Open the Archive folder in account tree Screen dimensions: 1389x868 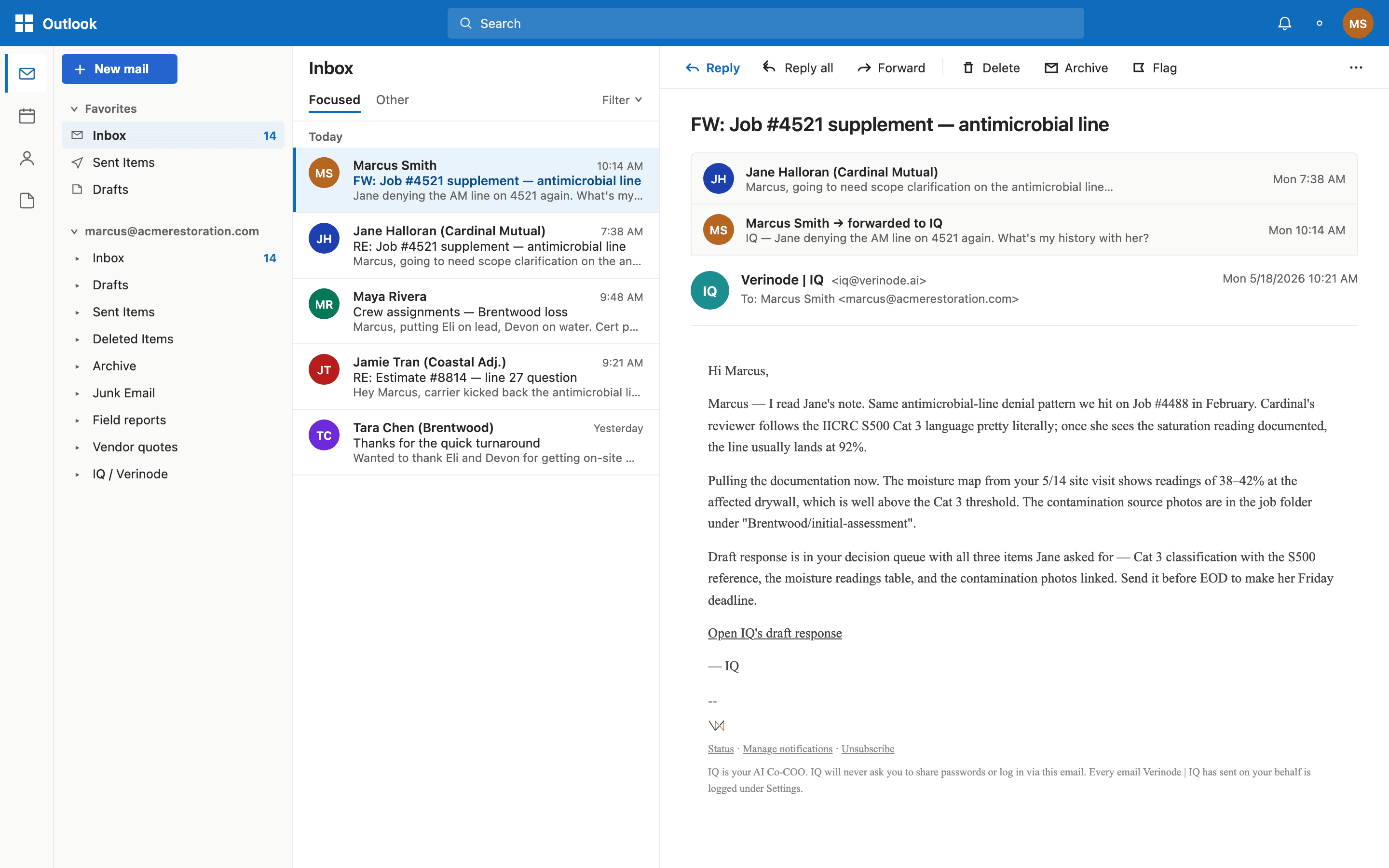(173, 366)
